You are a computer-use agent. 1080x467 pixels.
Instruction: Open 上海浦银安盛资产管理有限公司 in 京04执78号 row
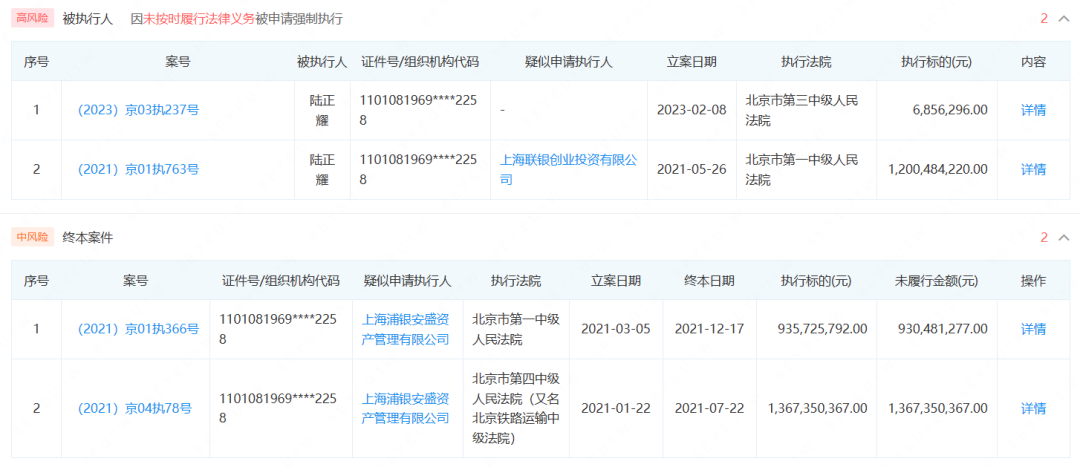click(406, 408)
